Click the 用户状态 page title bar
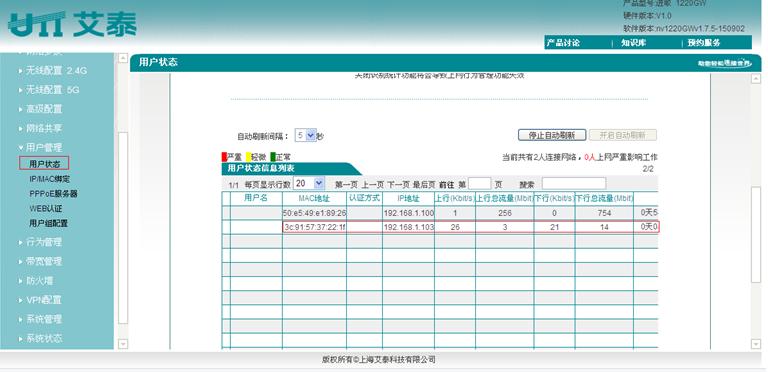The width and height of the screenshot is (768, 372). pyautogui.click(x=445, y=63)
